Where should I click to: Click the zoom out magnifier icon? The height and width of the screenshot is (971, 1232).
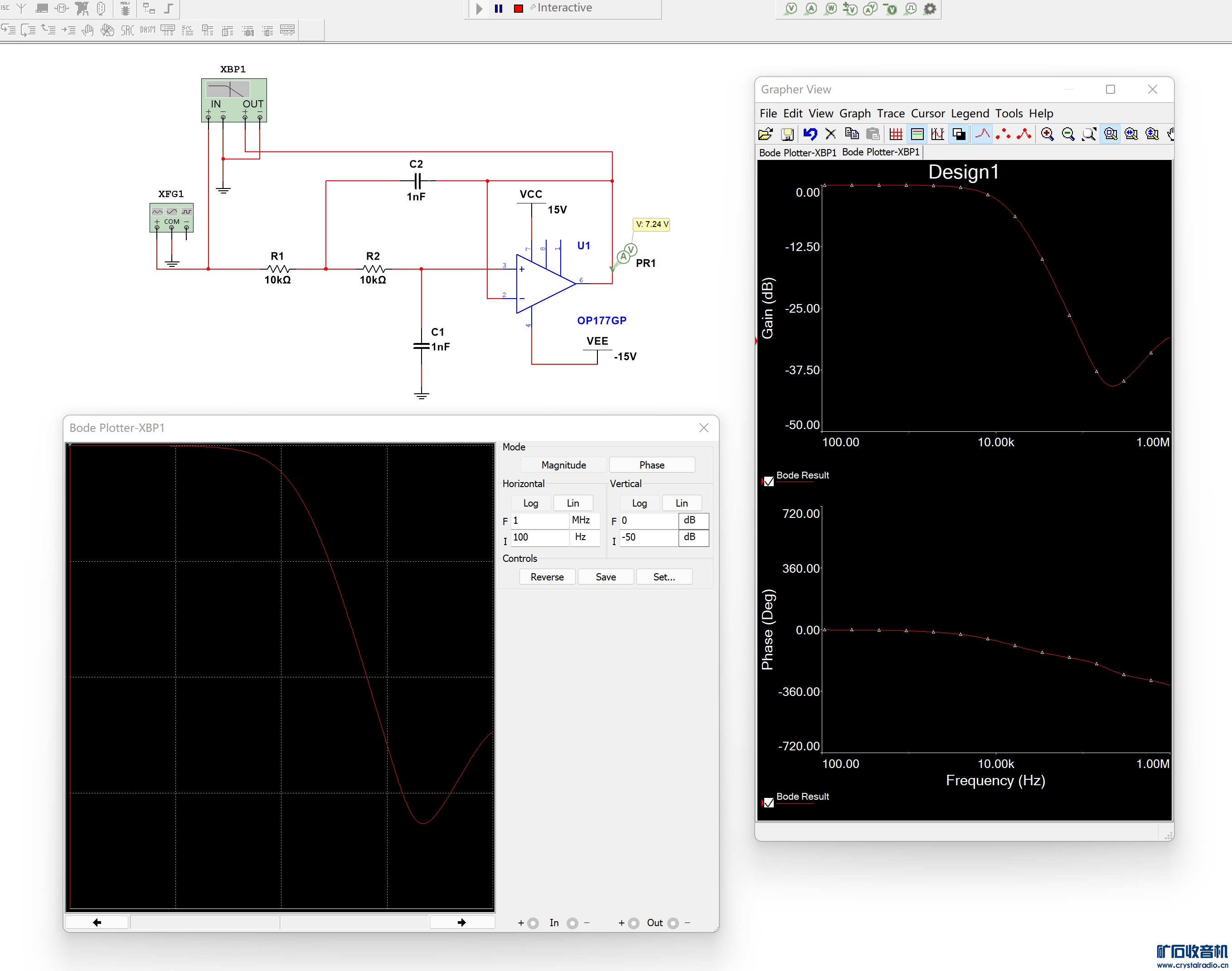(1068, 134)
